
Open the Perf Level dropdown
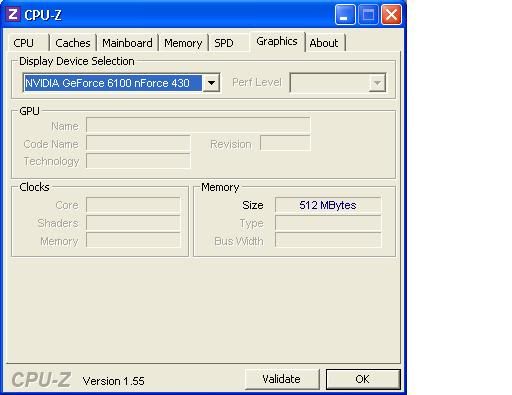(x=338, y=83)
